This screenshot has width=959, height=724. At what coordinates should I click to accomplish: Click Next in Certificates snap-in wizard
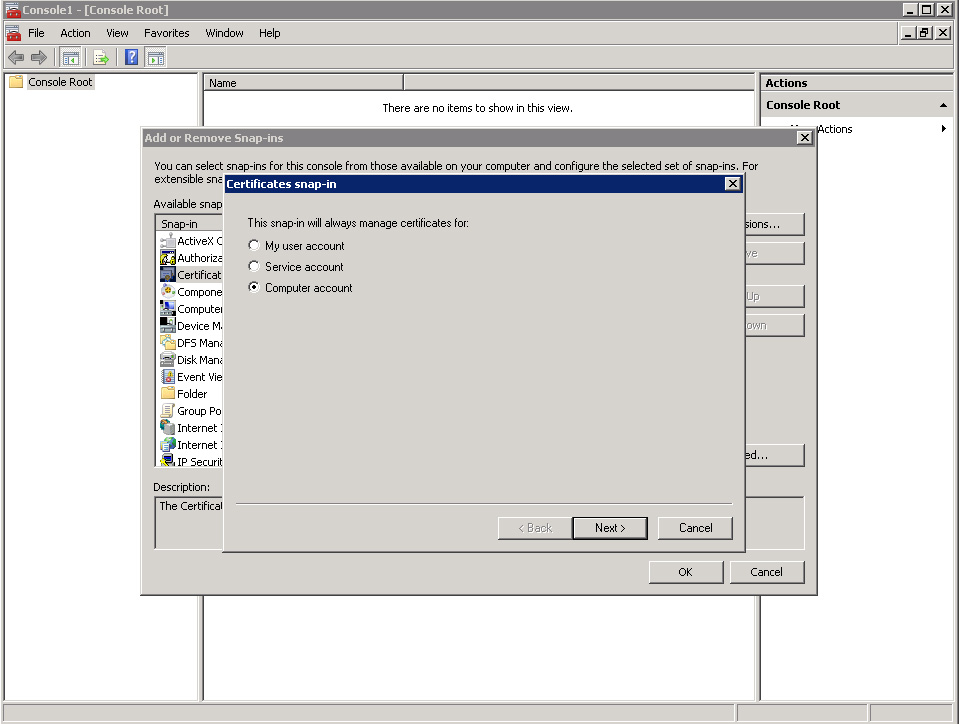coord(610,528)
